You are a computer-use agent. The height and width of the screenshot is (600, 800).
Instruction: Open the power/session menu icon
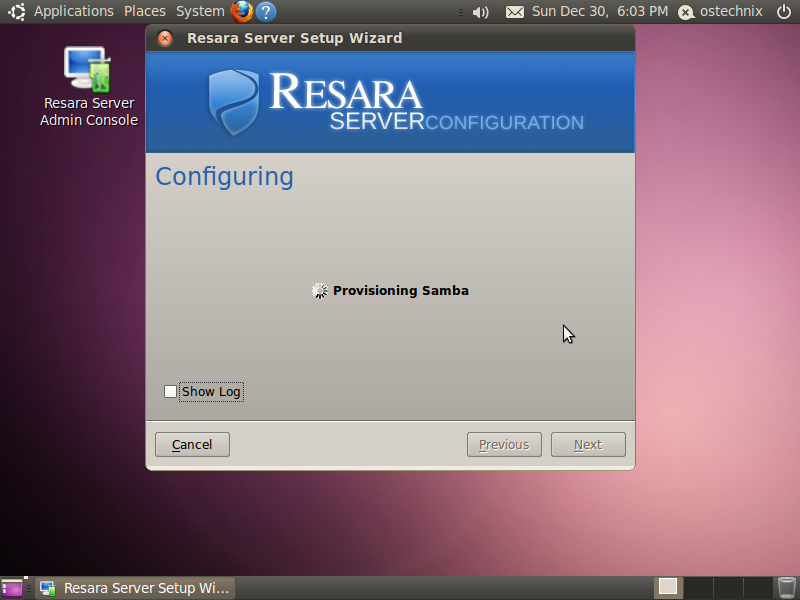pyautogui.click(x=784, y=11)
